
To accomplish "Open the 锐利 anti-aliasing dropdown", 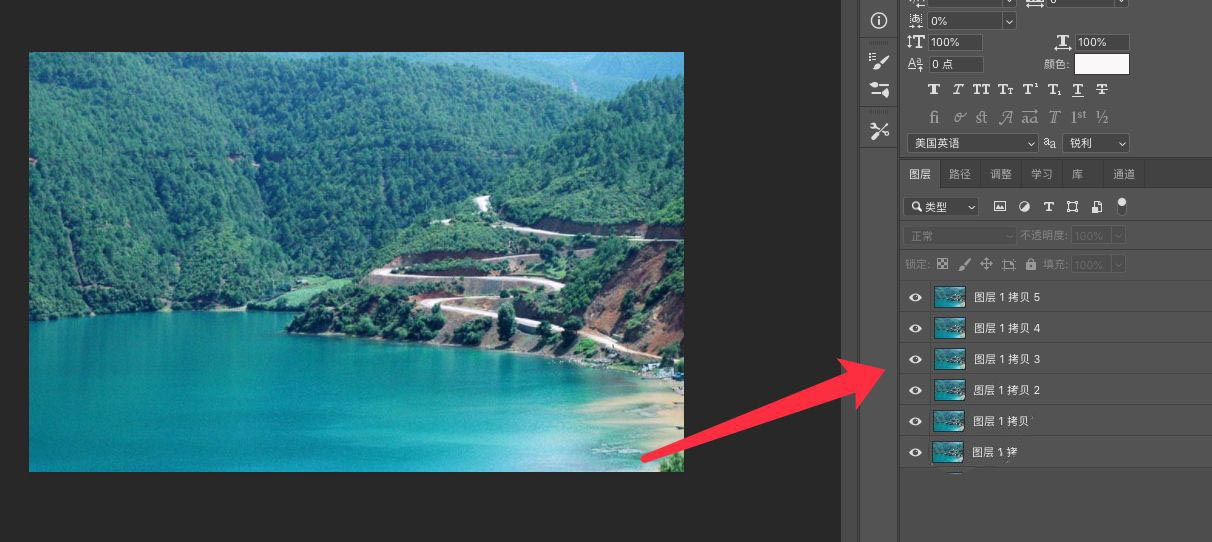I will click(x=1096, y=143).
